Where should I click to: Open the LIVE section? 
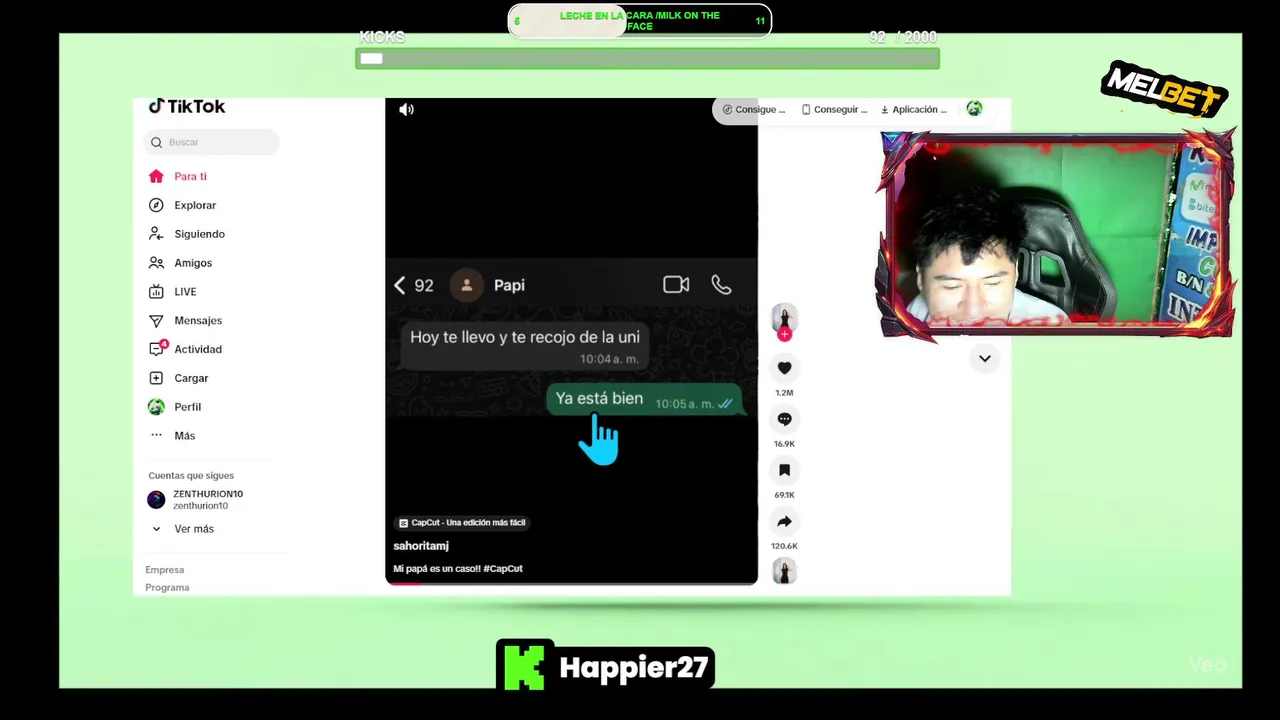click(185, 292)
